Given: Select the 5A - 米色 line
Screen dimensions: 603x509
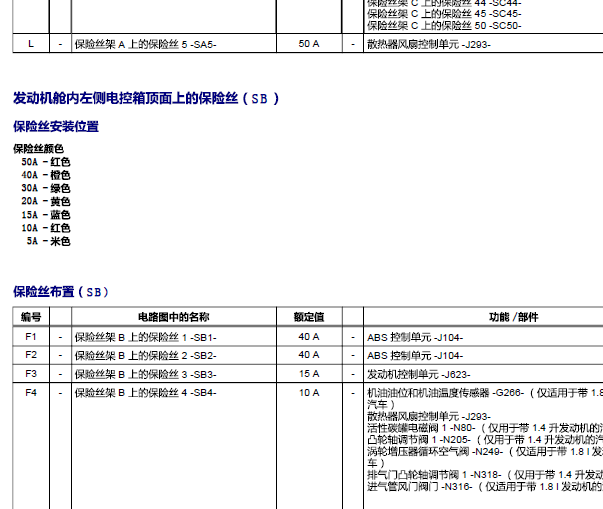Looking at the screenshot, I should [x=48, y=241].
